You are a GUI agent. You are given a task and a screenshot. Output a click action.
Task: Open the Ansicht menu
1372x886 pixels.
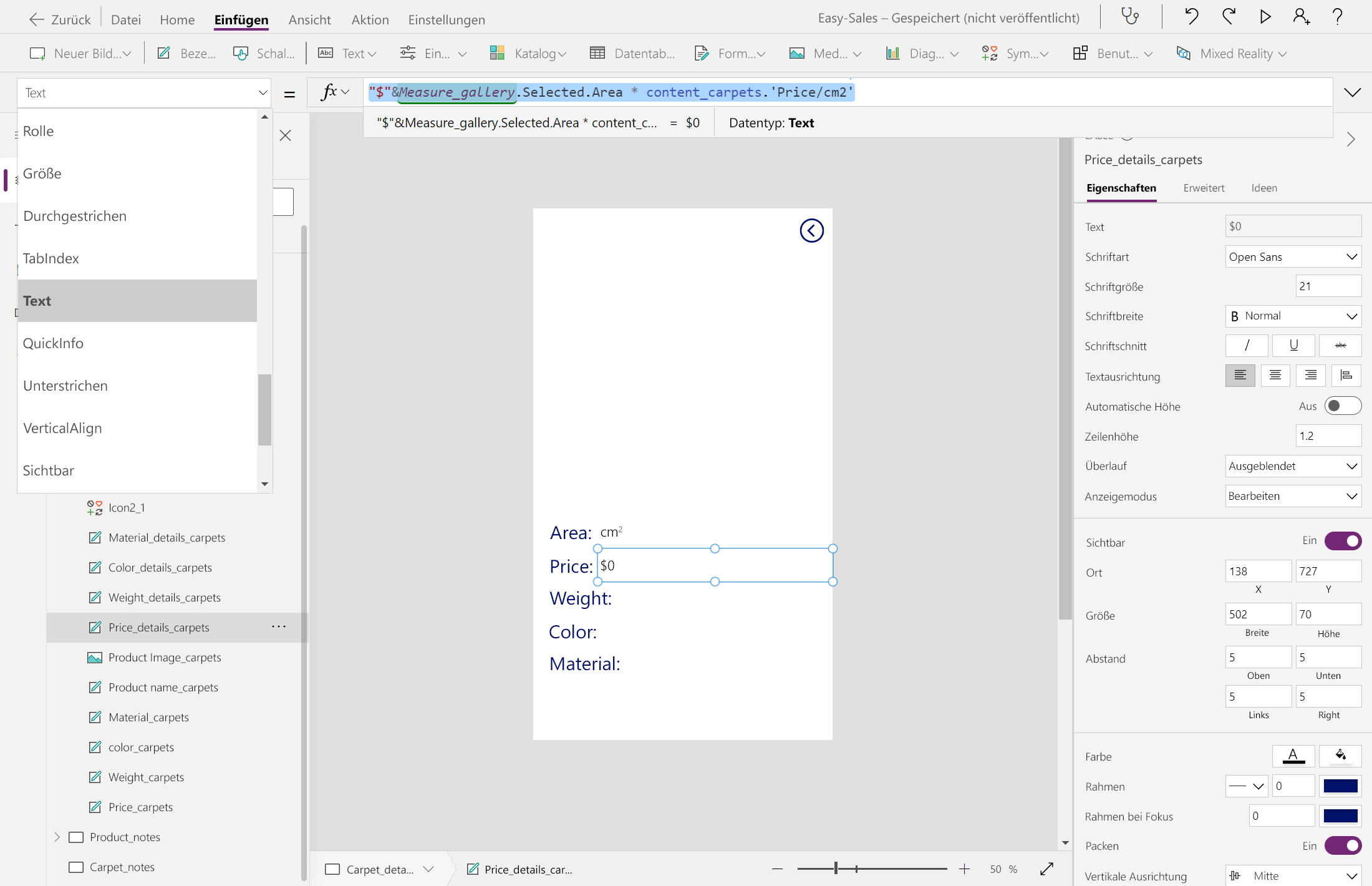point(309,19)
